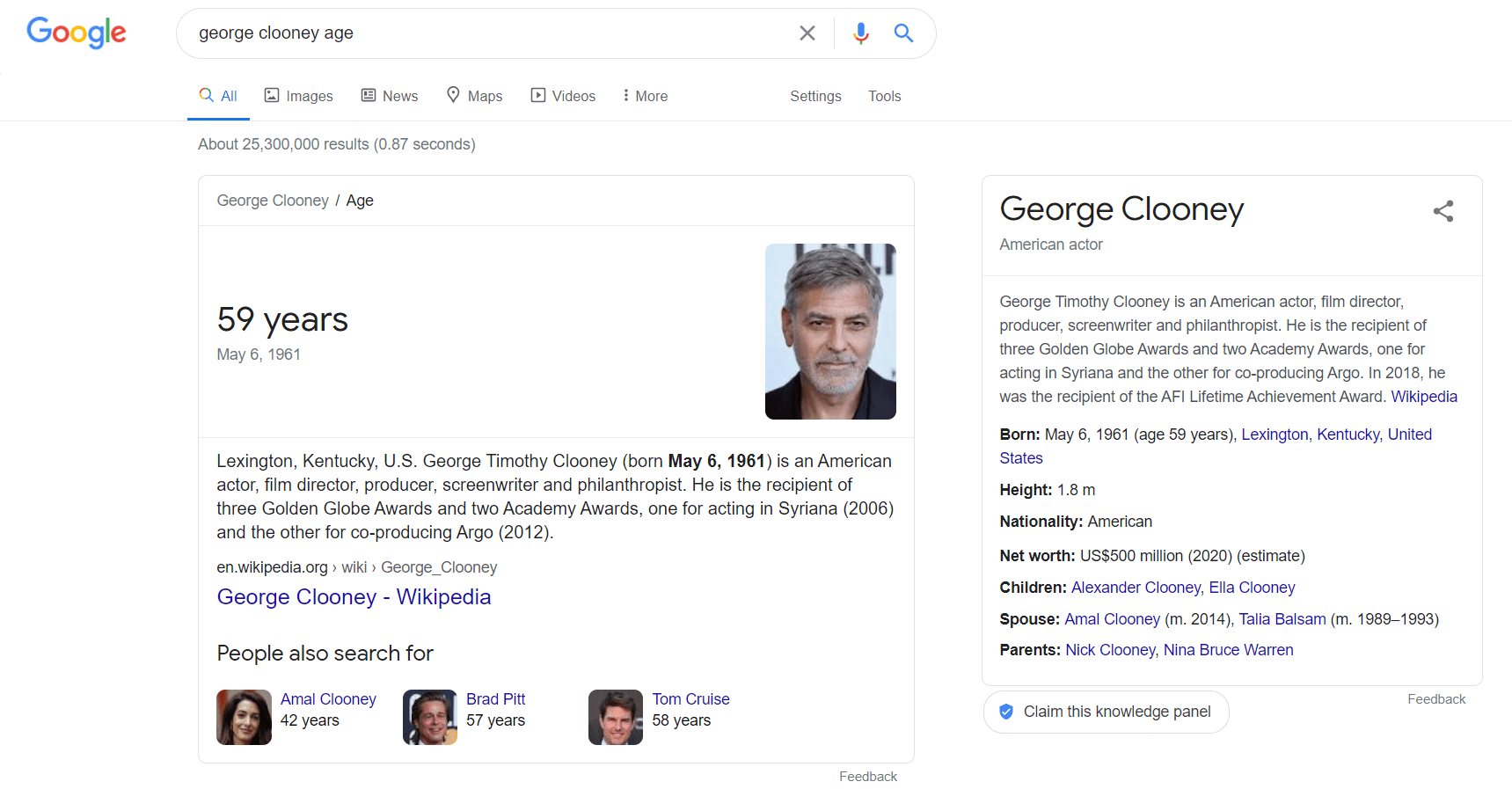Click the Google logo
The height and width of the screenshot is (789, 1512).
click(77, 33)
